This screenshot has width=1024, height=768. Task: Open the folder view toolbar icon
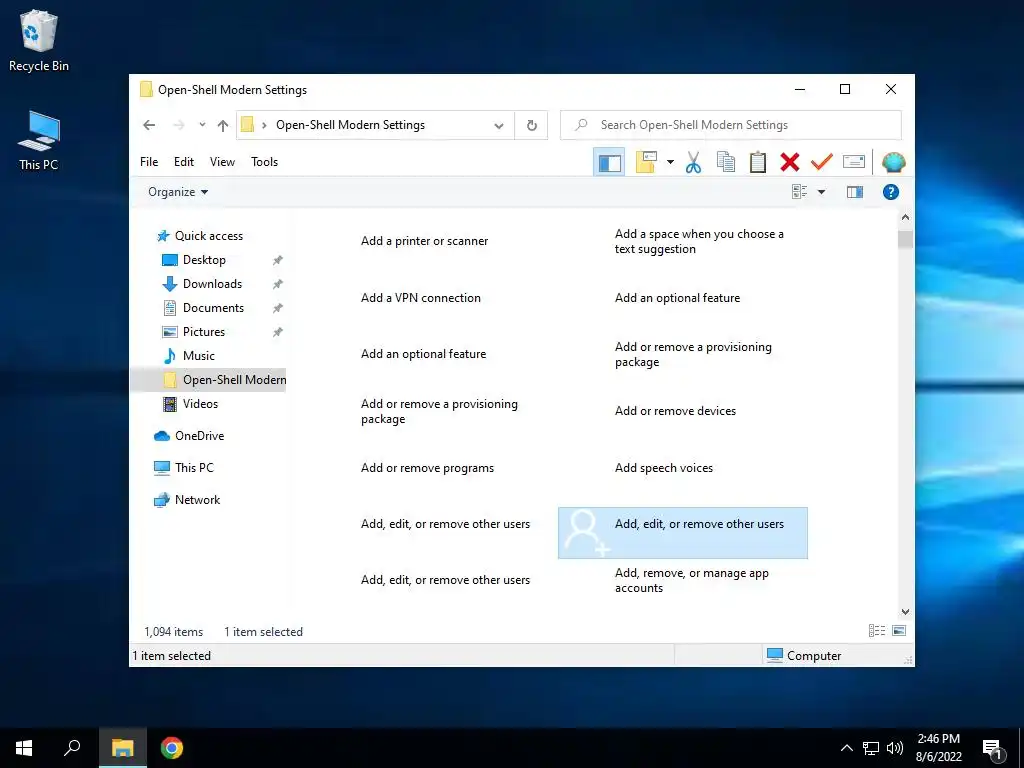click(646, 162)
